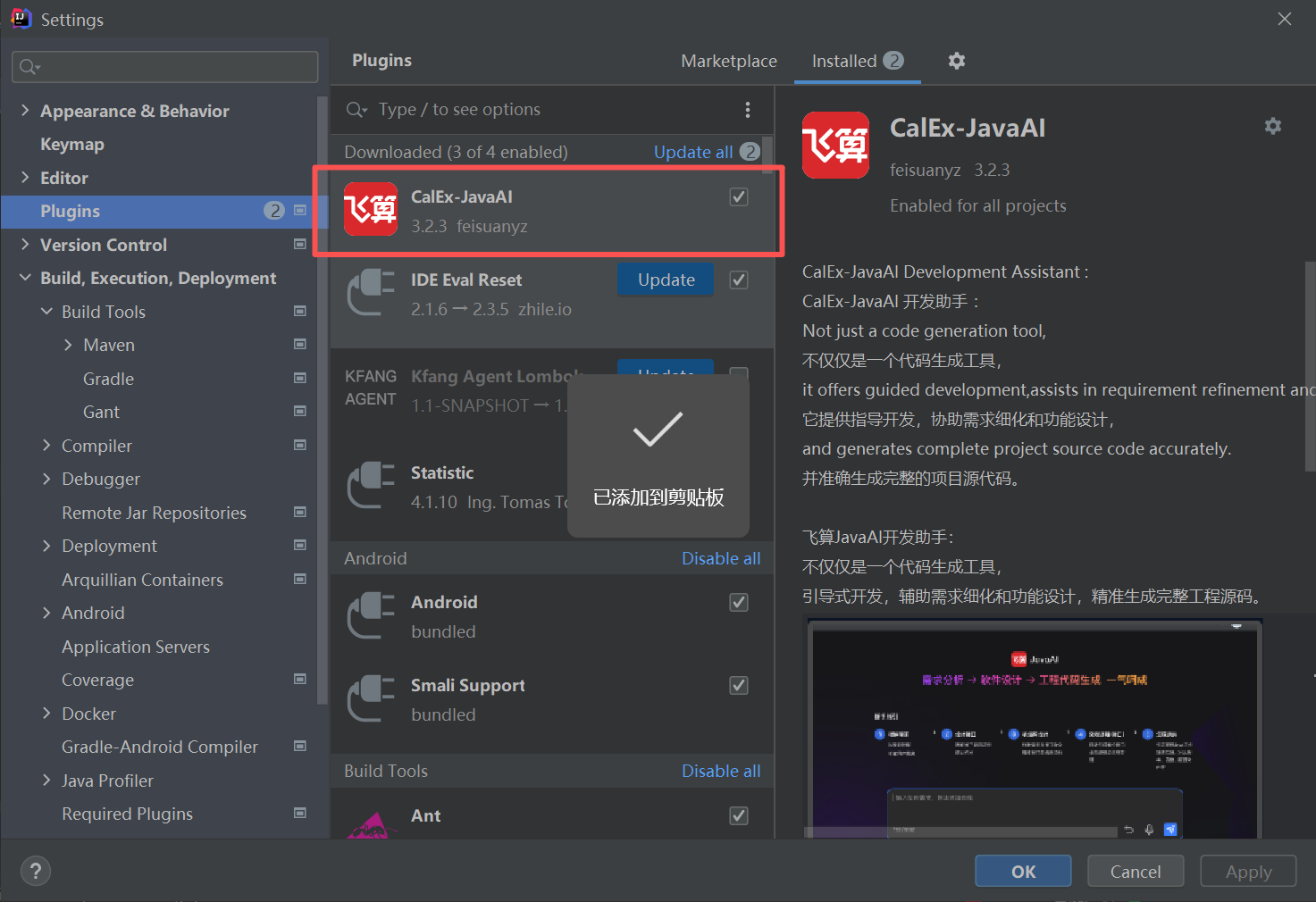Click the IDE Eval Reset plug icon

click(x=371, y=293)
